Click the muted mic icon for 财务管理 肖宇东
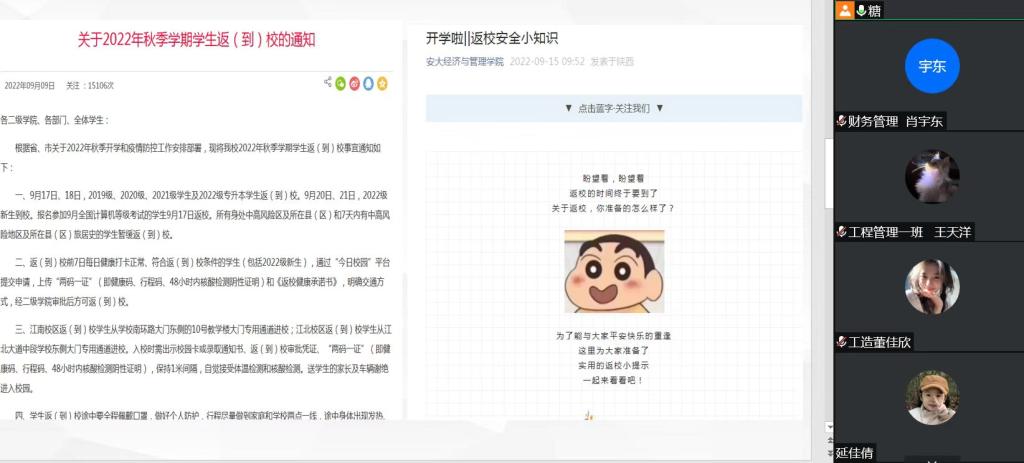This screenshot has height=463, width=1024. pos(842,121)
